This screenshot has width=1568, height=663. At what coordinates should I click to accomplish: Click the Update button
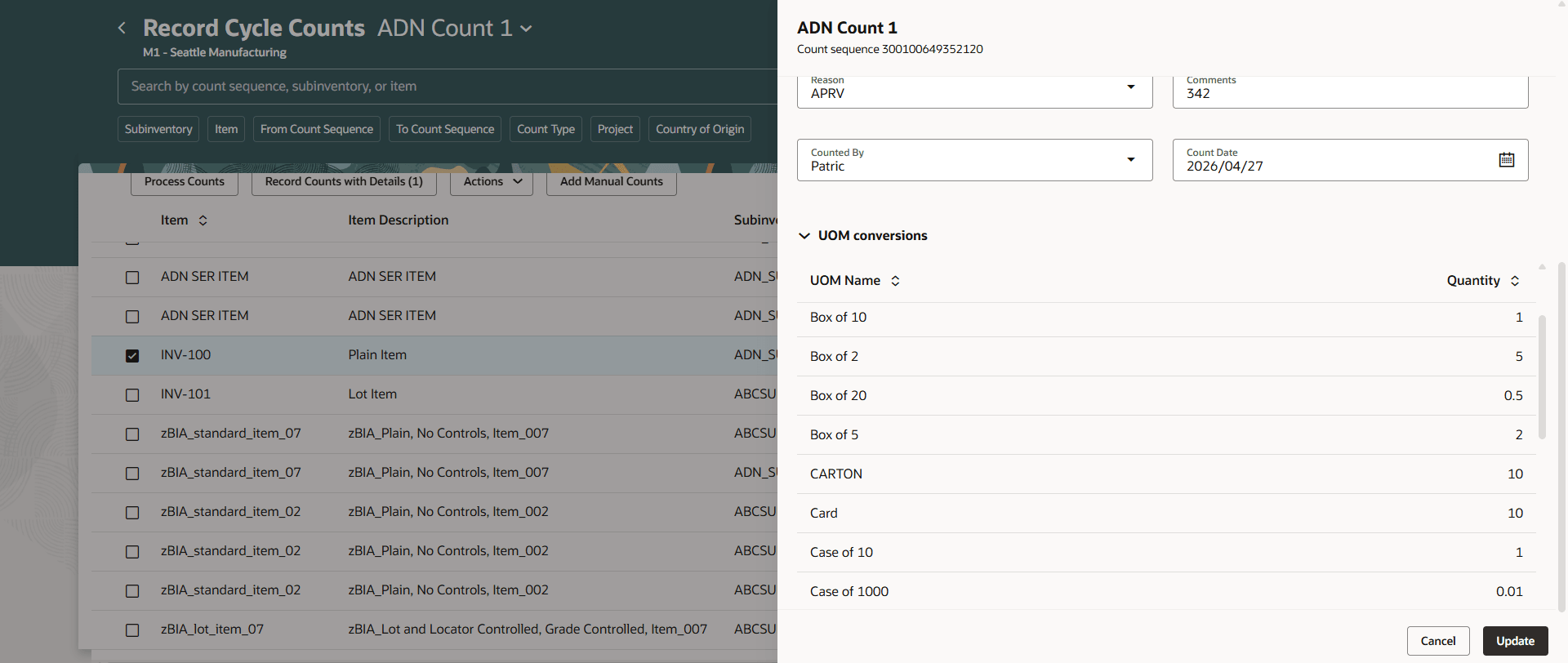[1516, 641]
